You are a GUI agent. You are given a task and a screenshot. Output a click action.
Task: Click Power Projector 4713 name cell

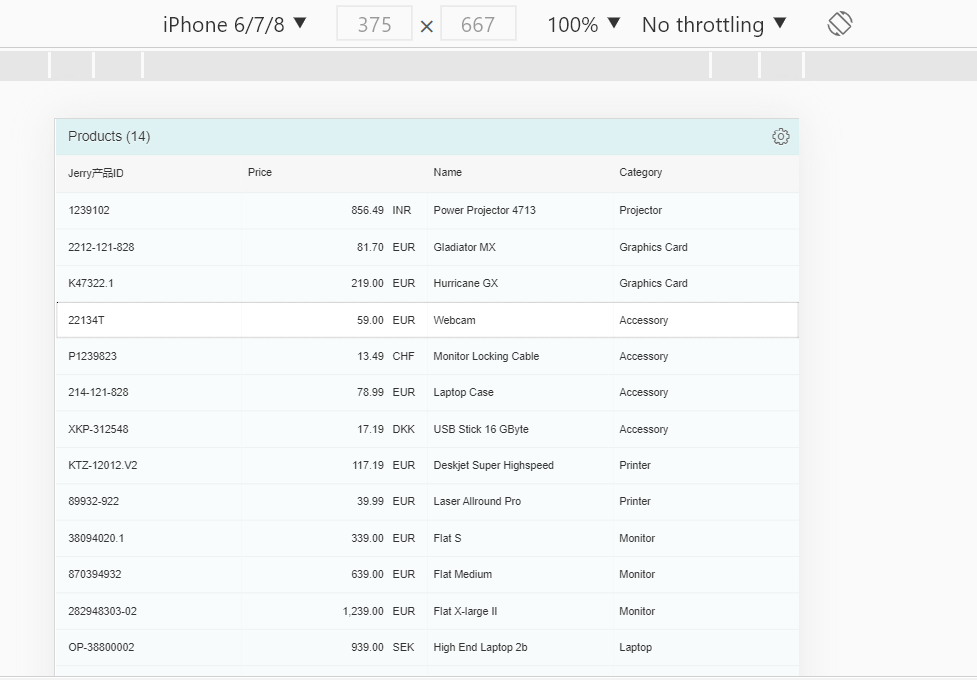[x=484, y=211]
